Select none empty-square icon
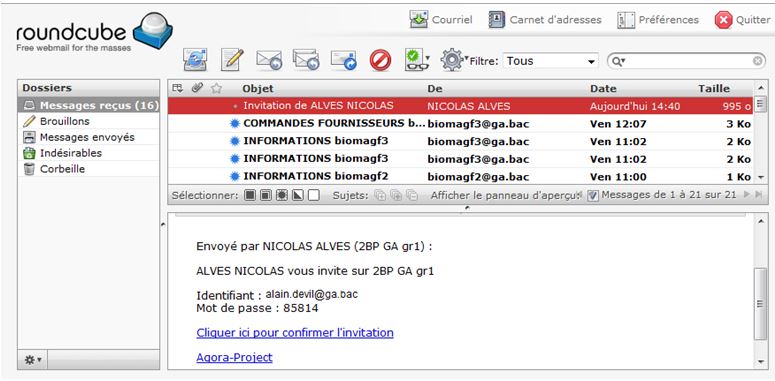This screenshot has height=381, width=775. click(x=313, y=195)
